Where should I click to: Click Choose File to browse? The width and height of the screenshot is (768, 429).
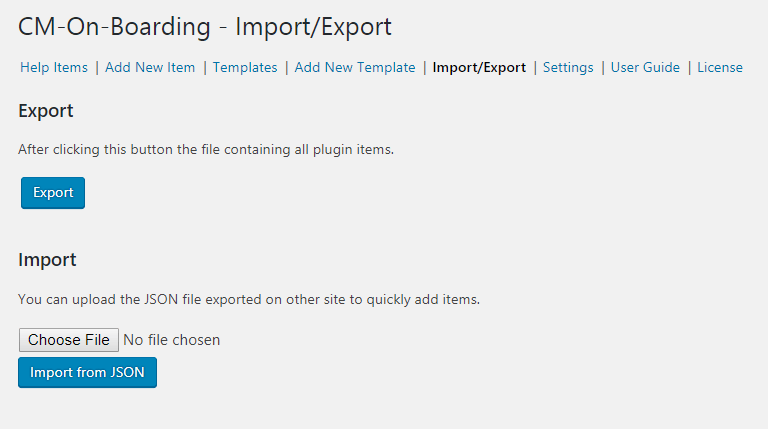click(x=69, y=340)
